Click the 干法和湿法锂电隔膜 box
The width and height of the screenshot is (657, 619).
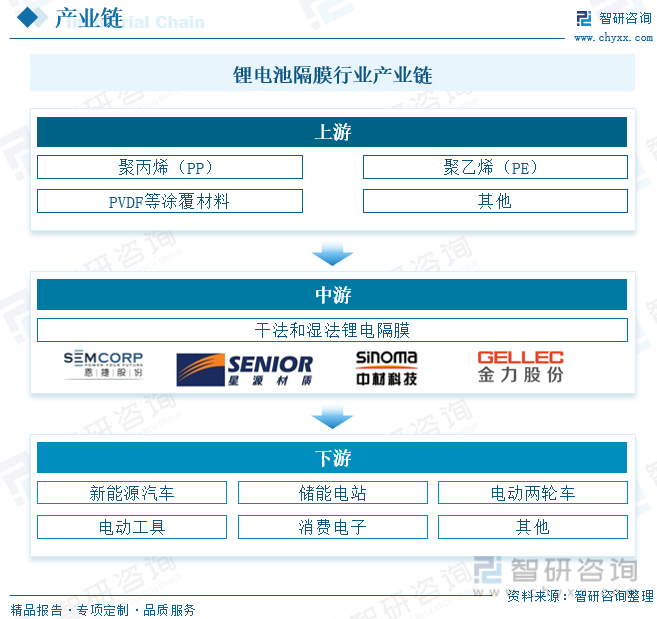[x=332, y=330]
